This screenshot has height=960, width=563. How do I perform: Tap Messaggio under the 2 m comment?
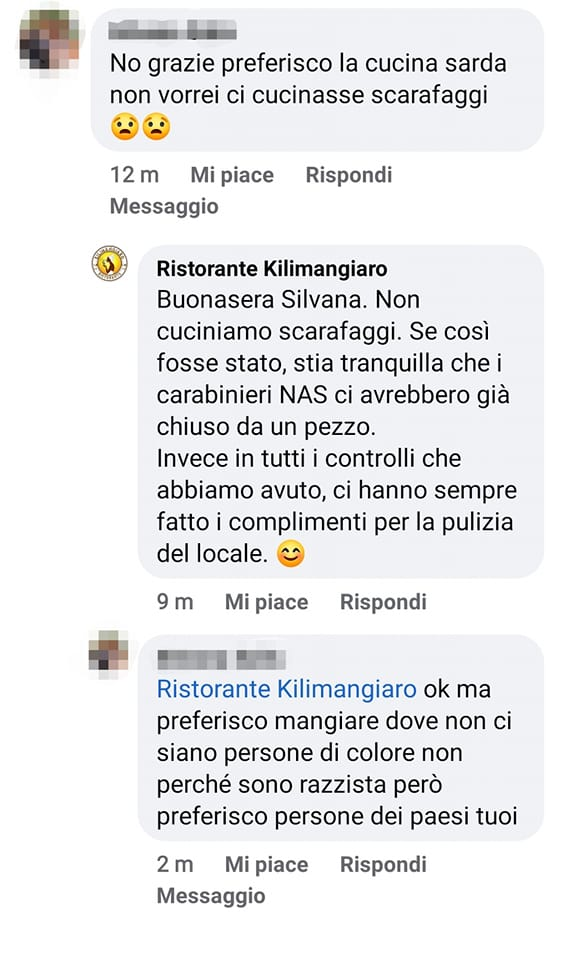coord(211,896)
